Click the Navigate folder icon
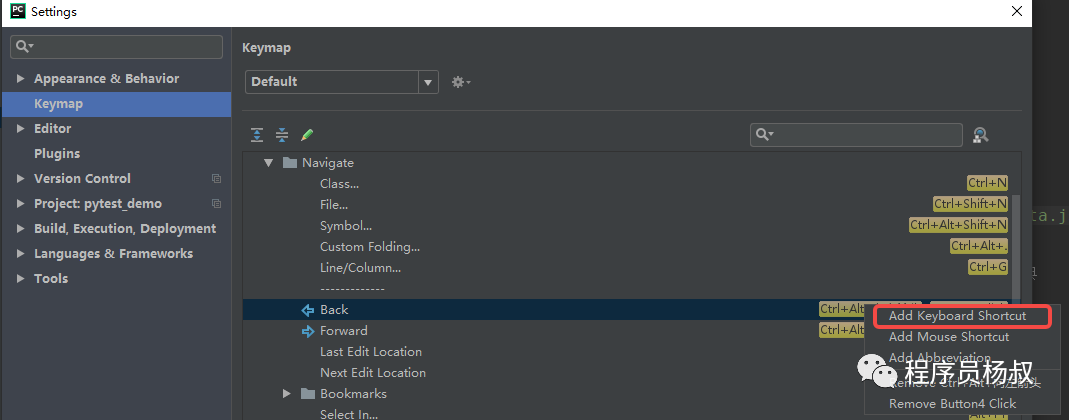The width and height of the screenshot is (1069, 420). tap(290, 163)
